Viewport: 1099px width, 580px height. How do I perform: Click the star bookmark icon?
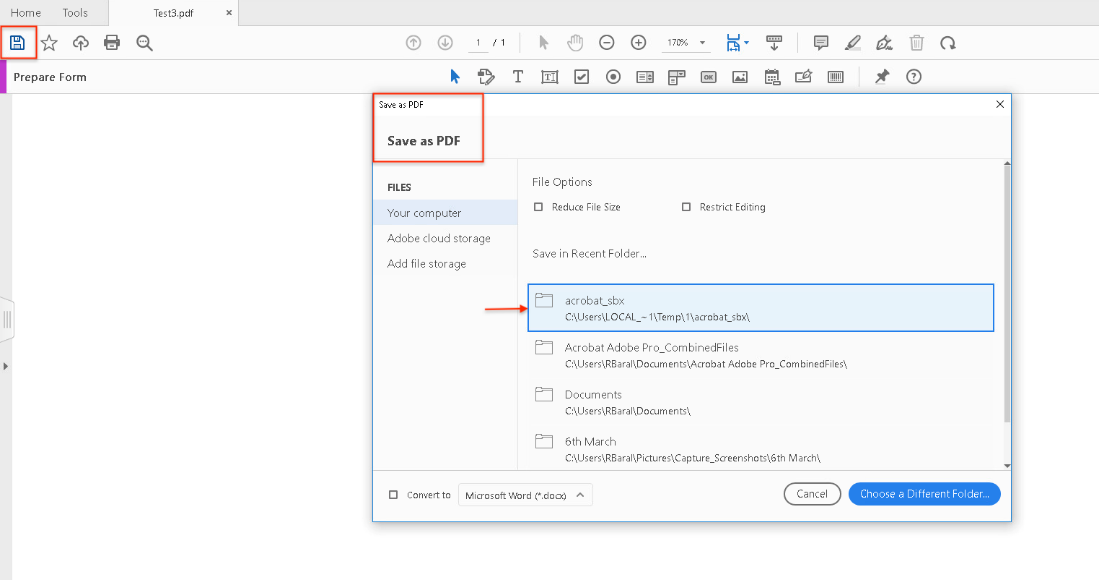49,42
